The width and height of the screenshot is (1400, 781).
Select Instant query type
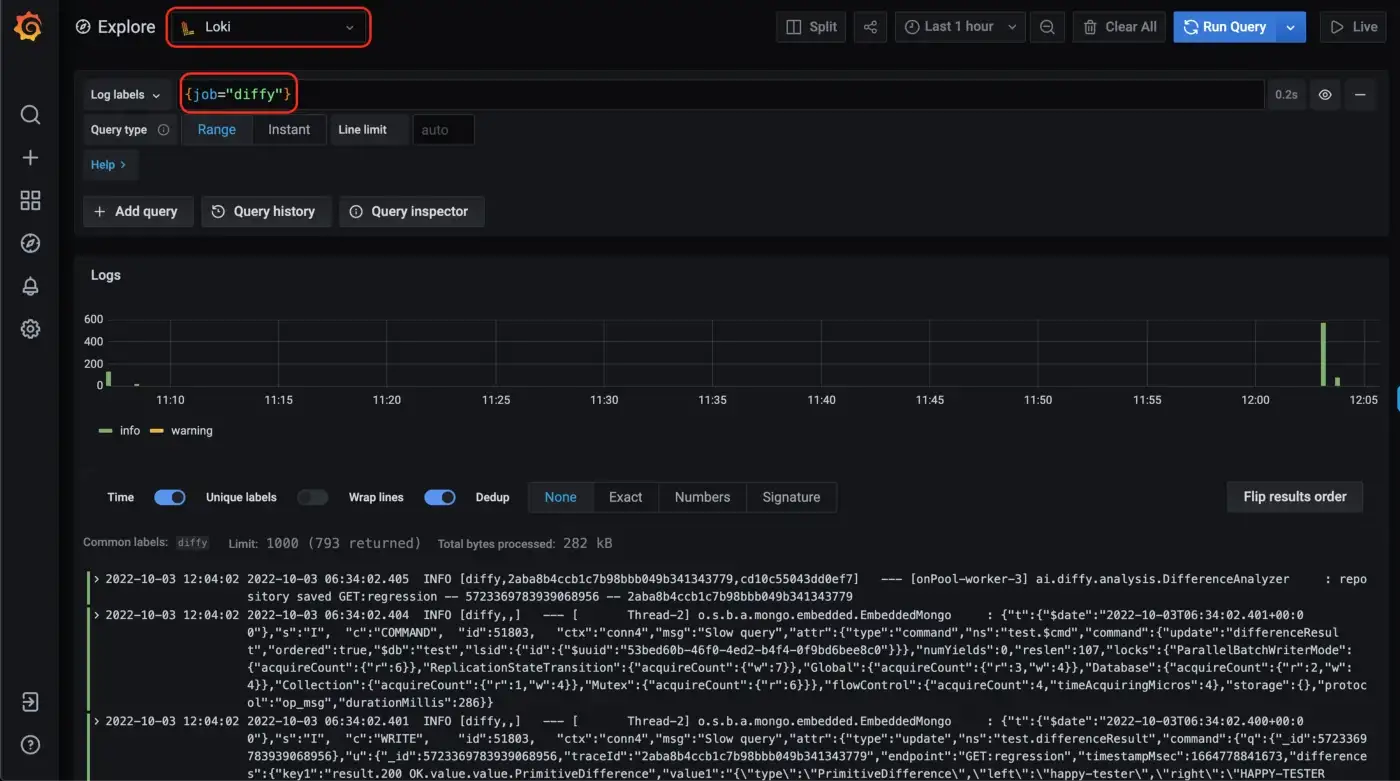point(289,130)
